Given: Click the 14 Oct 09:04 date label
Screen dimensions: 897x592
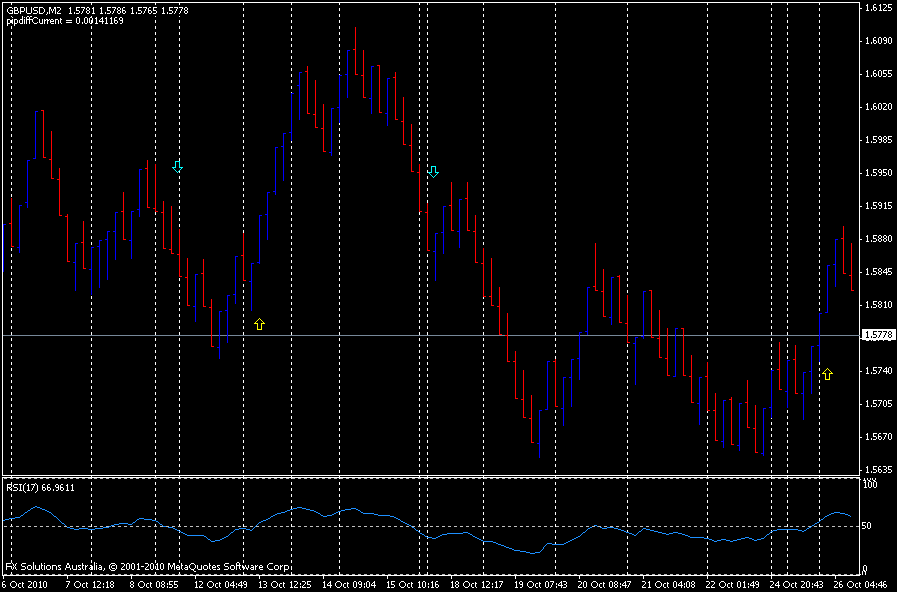Looking at the screenshot, I should (349, 585).
